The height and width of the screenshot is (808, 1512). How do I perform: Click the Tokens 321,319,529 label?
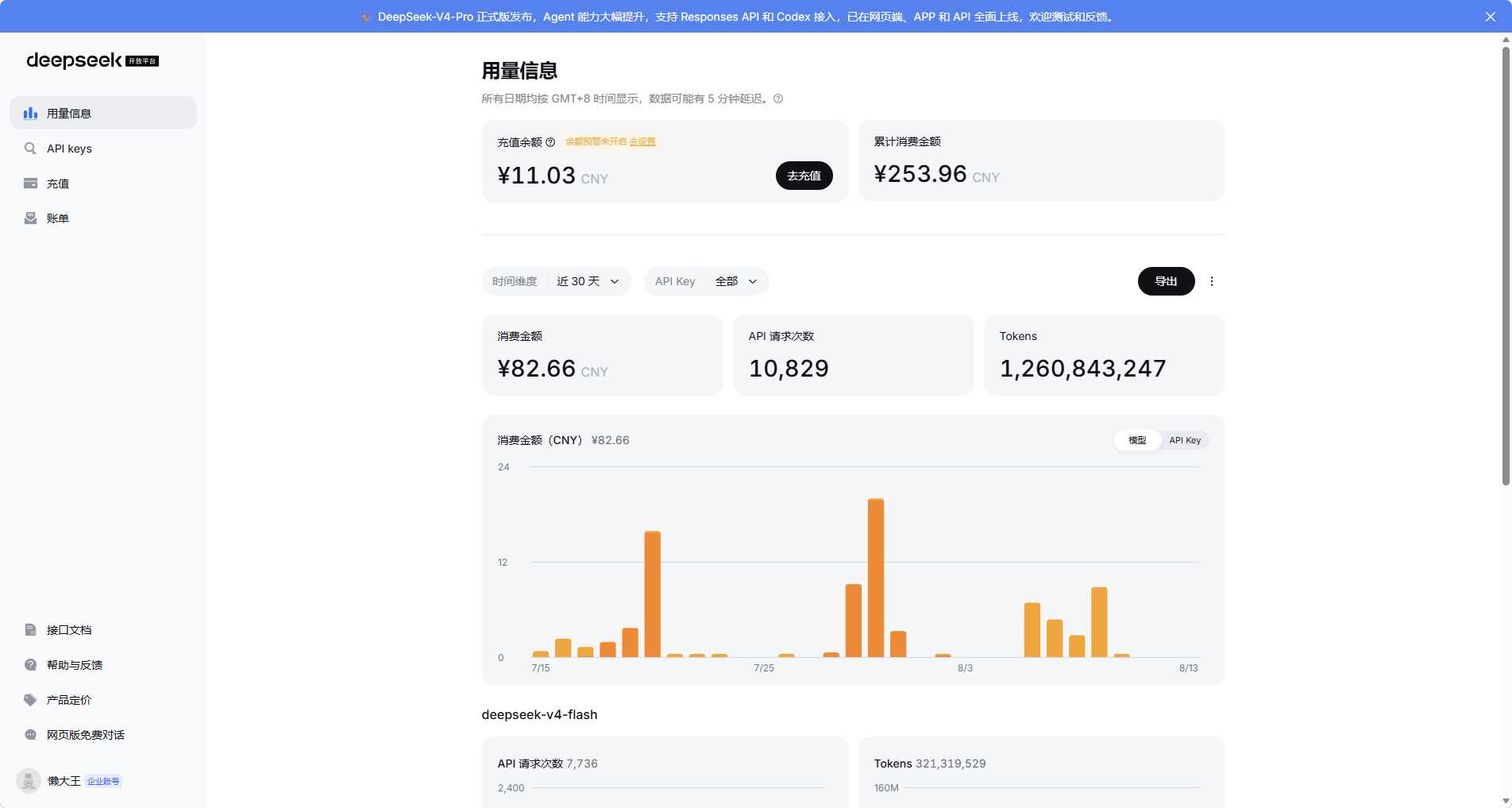[930, 764]
